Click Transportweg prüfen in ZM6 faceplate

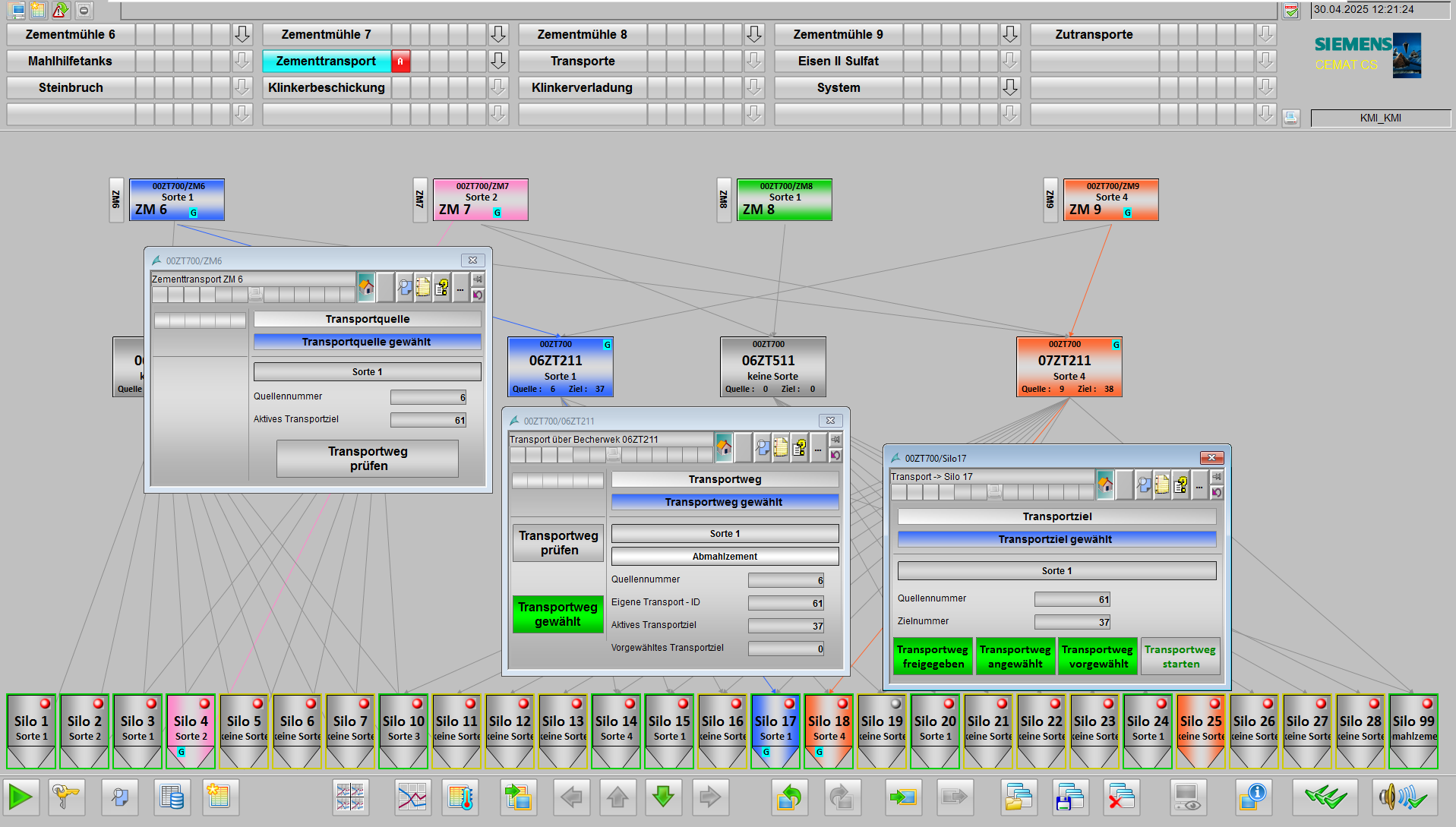368,459
